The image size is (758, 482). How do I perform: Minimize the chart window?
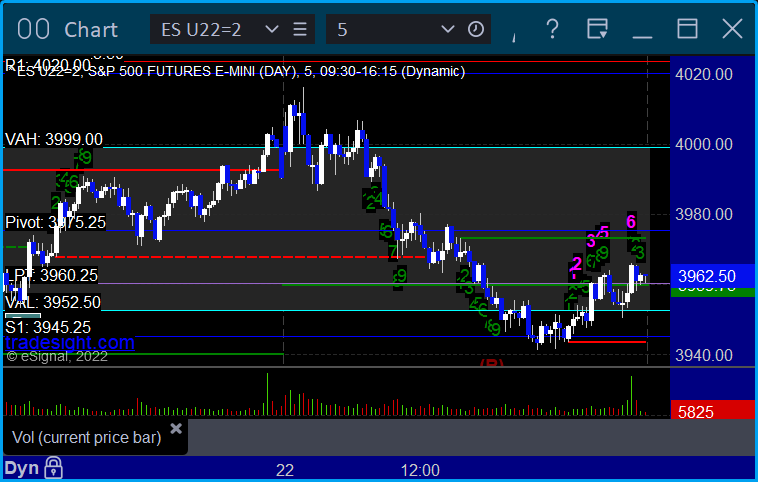[x=642, y=37]
